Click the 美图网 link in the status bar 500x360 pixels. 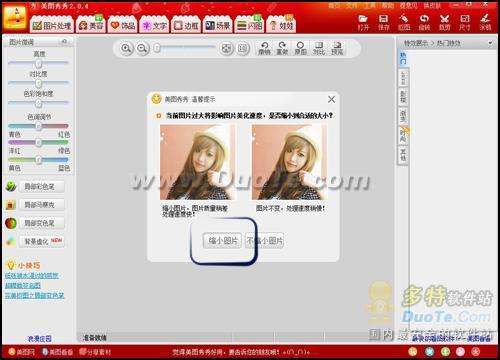(22, 352)
